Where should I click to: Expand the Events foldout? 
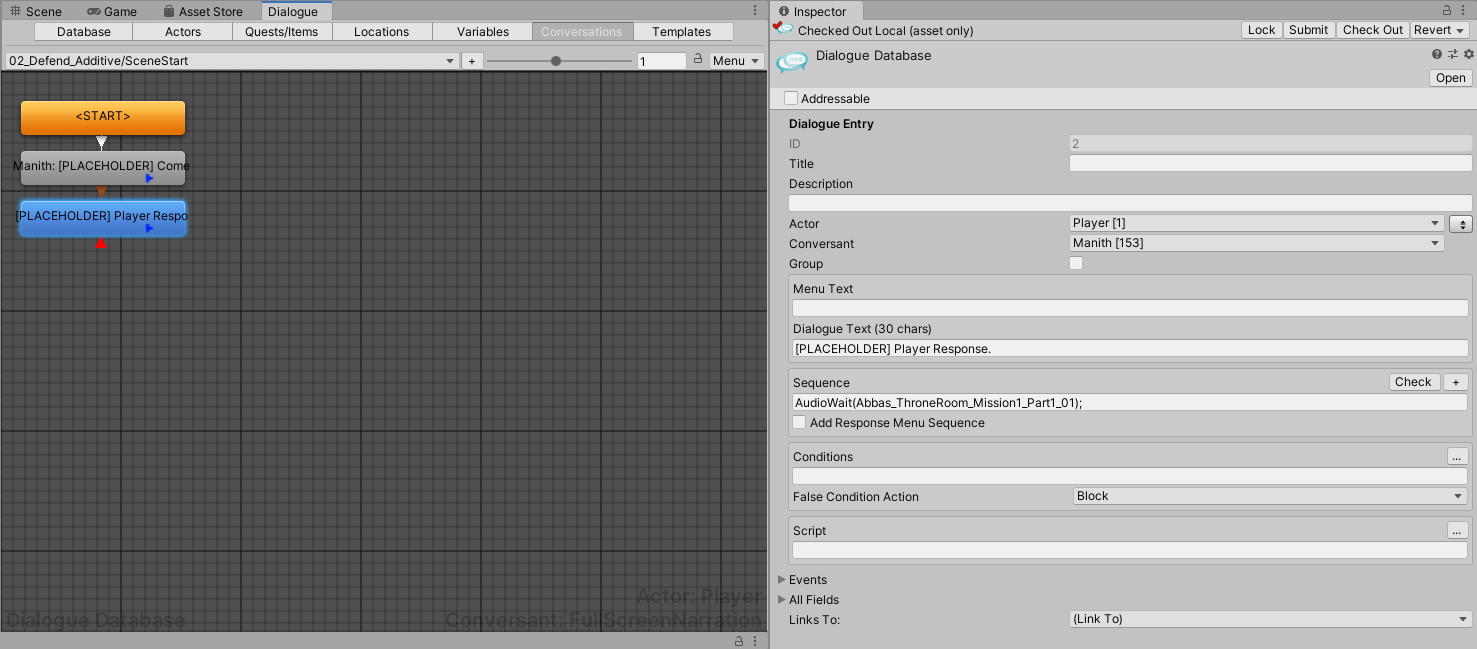[x=782, y=580]
